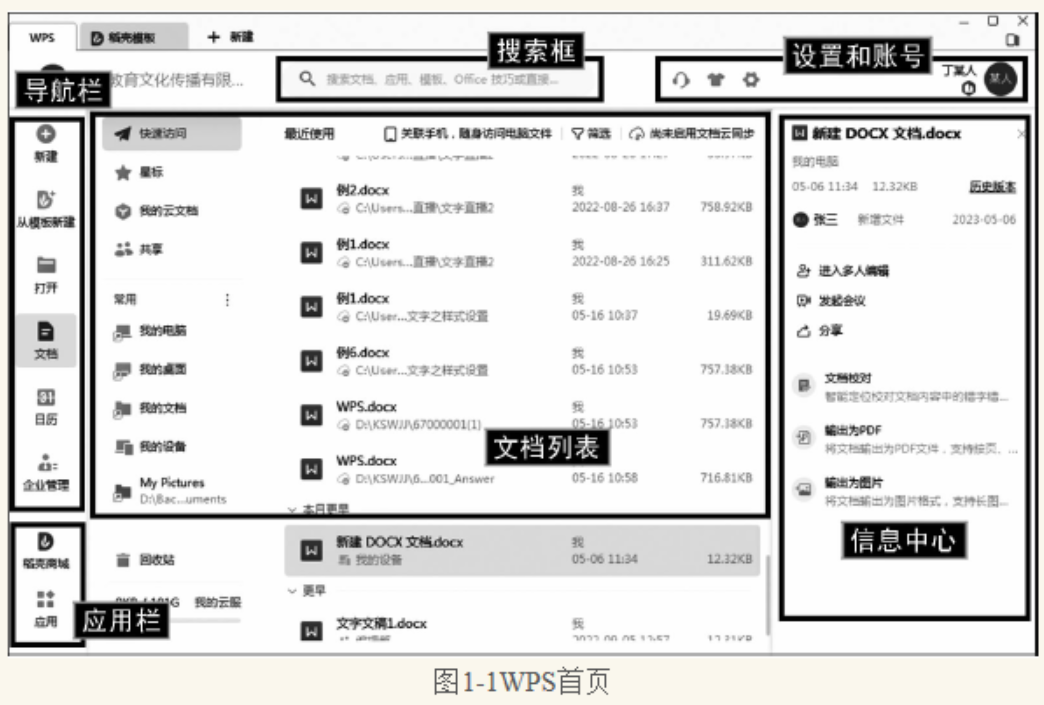Collapse the 更早 section chevron
The image size is (1044, 705).
tap(292, 590)
